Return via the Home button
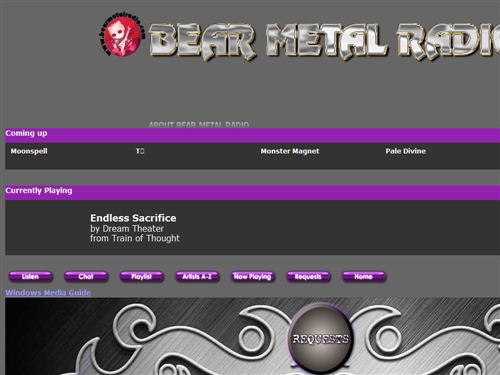The height and width of the screenshot is (375, 500). (x=364, y=277)
